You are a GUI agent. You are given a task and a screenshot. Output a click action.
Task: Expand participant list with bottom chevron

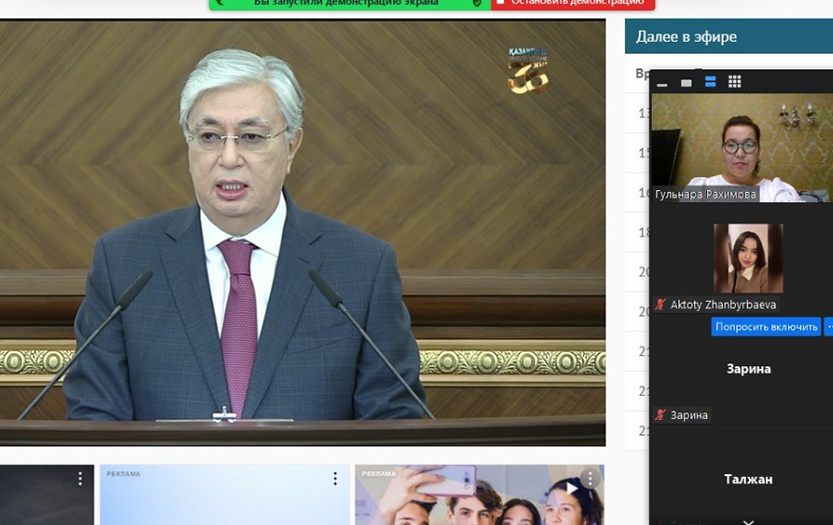[748, 520]
